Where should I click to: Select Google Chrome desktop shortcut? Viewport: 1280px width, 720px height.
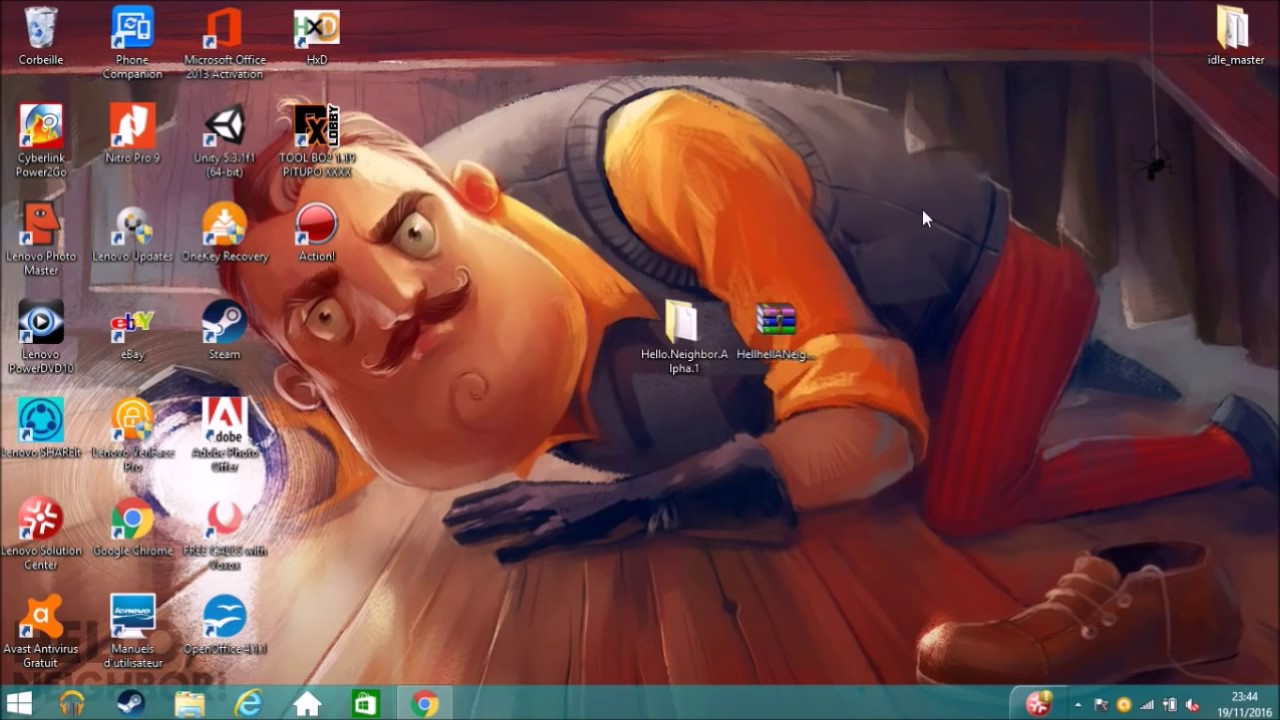[132, 526]
